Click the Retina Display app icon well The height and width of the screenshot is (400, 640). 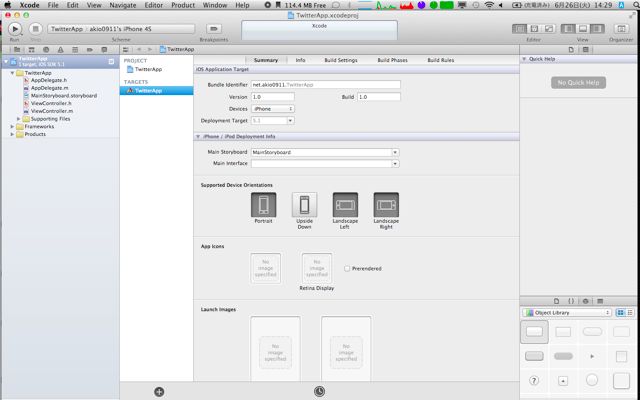[317, 268]
